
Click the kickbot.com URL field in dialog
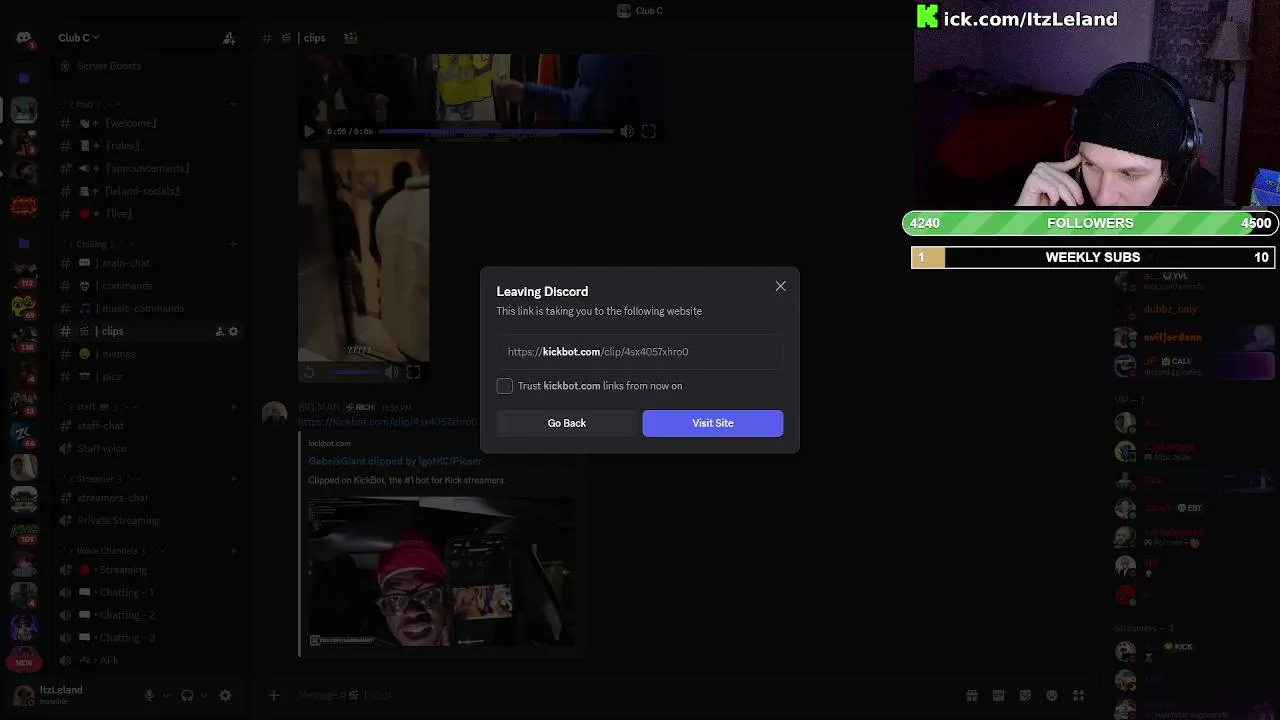tap(640, 352)
